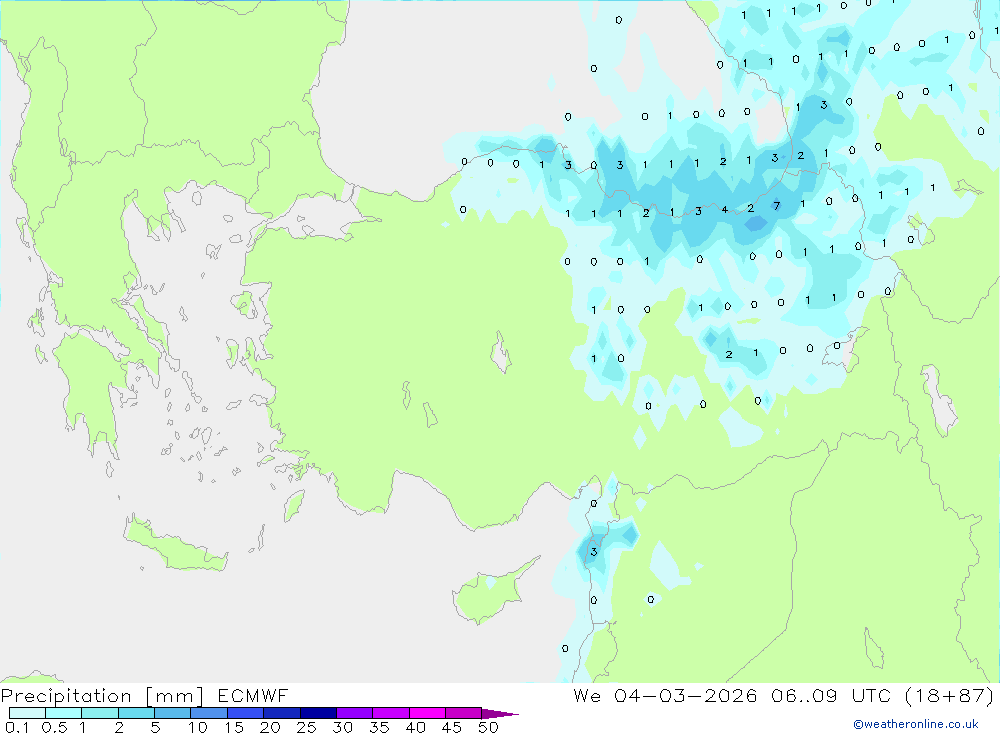This screenshot has height=733, width=1000.
Task: Click the '10' legend scale label
Action: 198,727
